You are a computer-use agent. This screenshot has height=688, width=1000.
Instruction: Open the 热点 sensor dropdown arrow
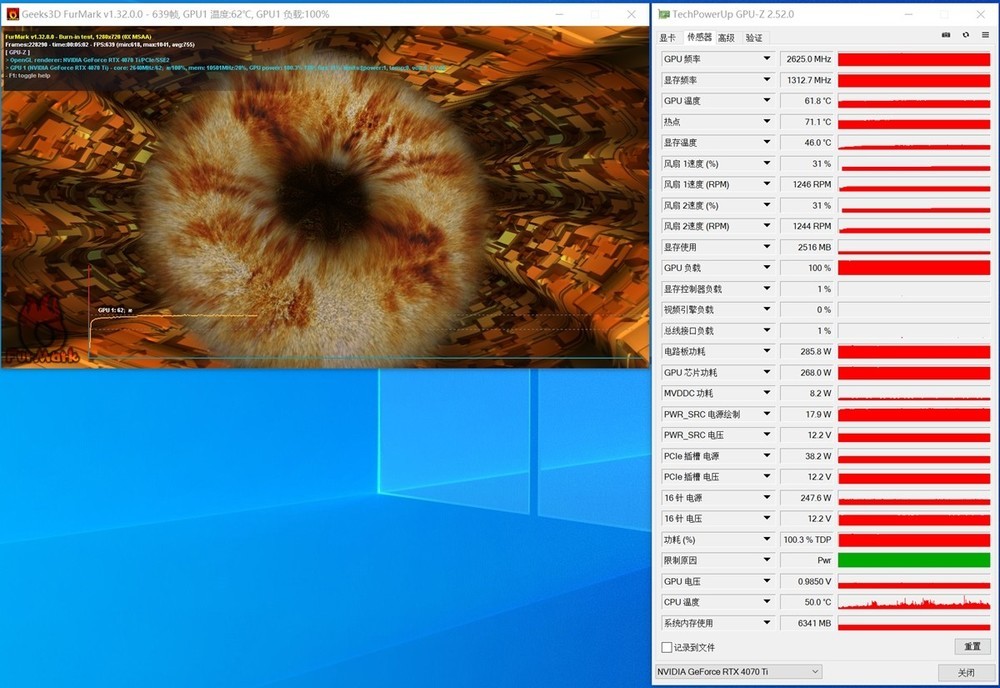767,121
